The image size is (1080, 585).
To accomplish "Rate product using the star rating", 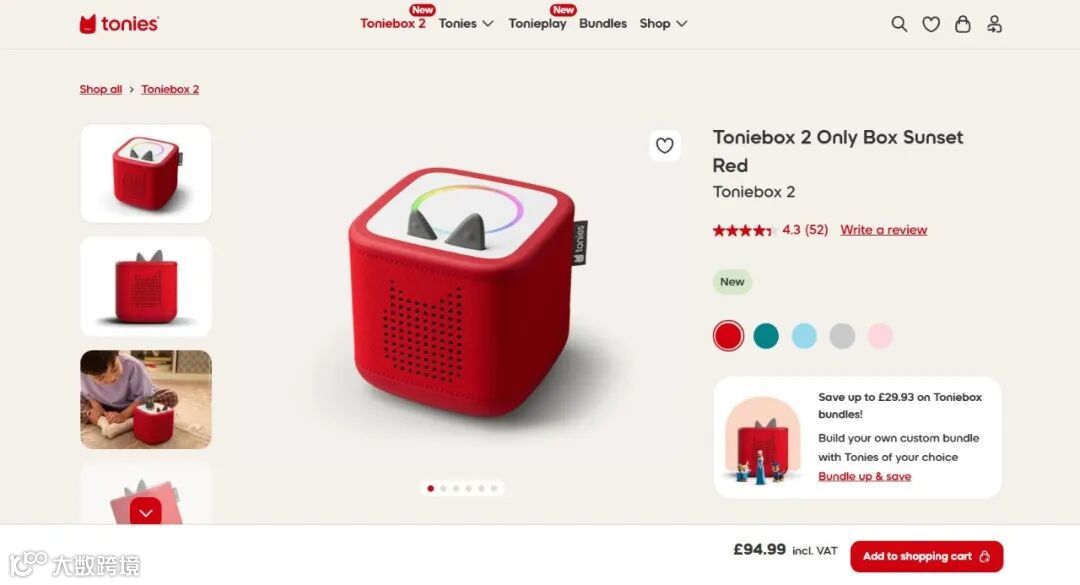I will point(742,230).
